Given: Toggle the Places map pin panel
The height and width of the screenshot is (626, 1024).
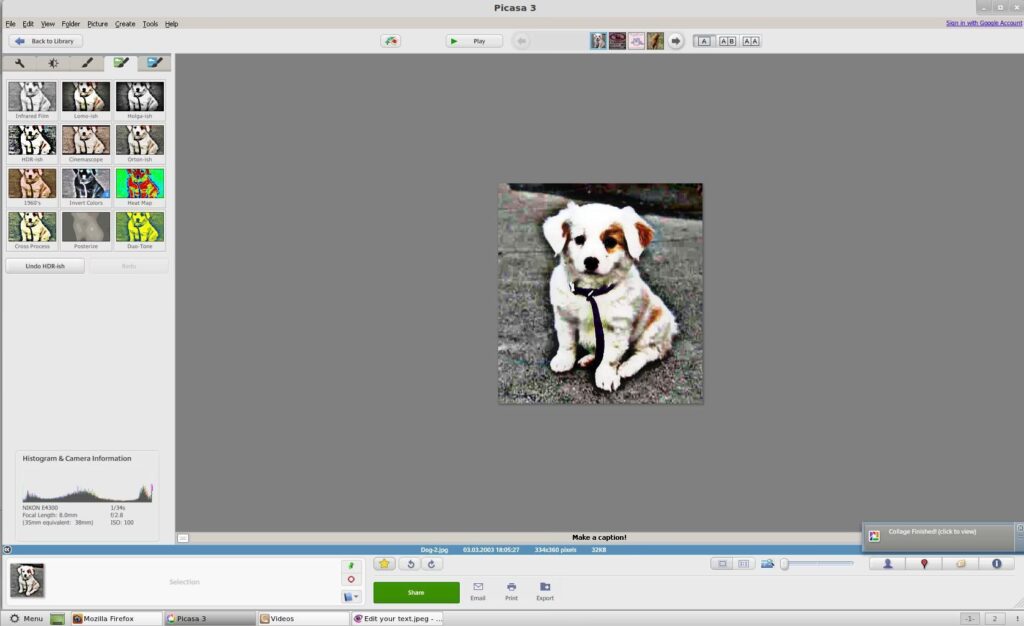Looking at the screenshot, I should click(924, 564).
